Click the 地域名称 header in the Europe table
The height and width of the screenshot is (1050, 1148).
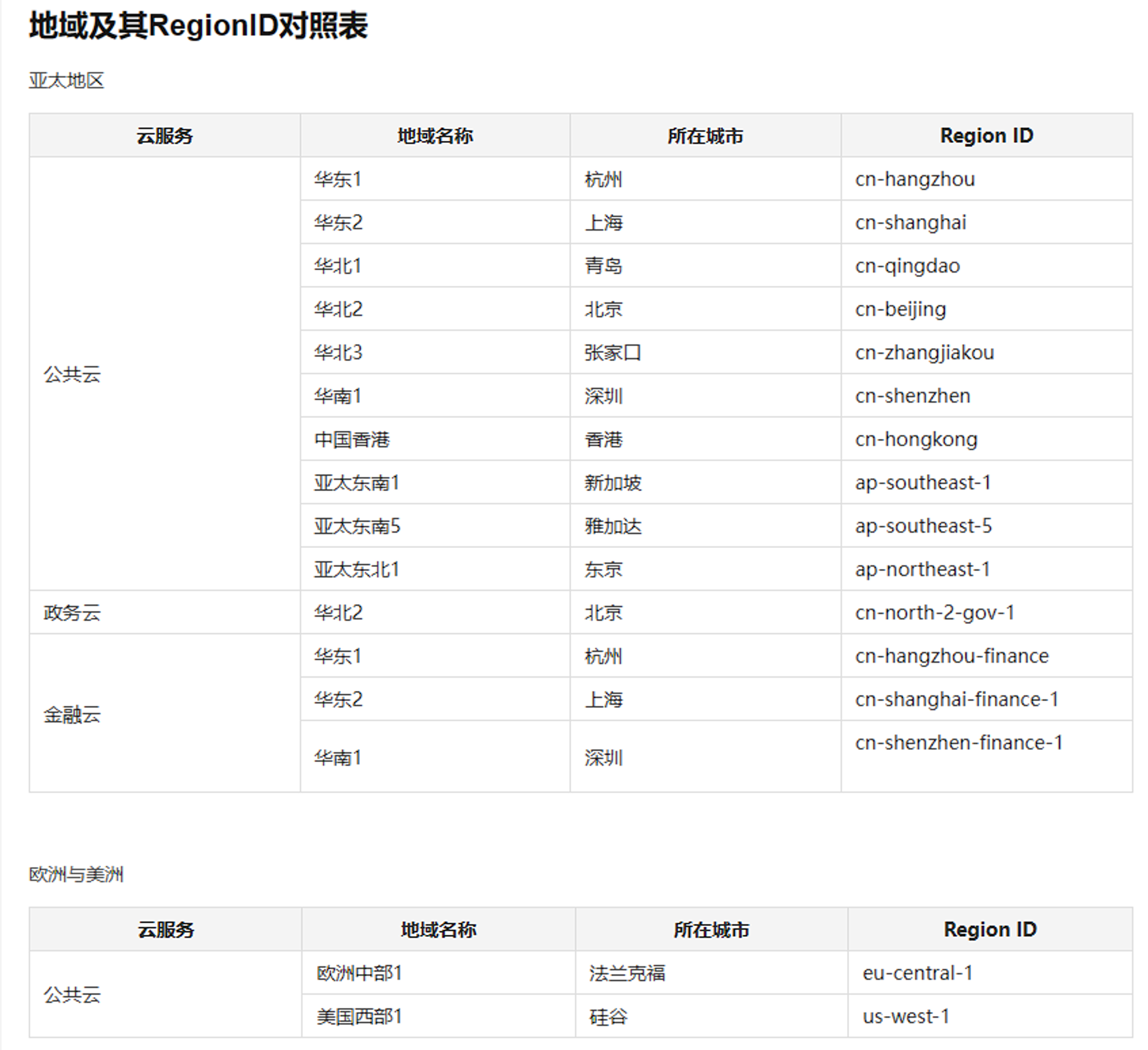click(439, 929)
